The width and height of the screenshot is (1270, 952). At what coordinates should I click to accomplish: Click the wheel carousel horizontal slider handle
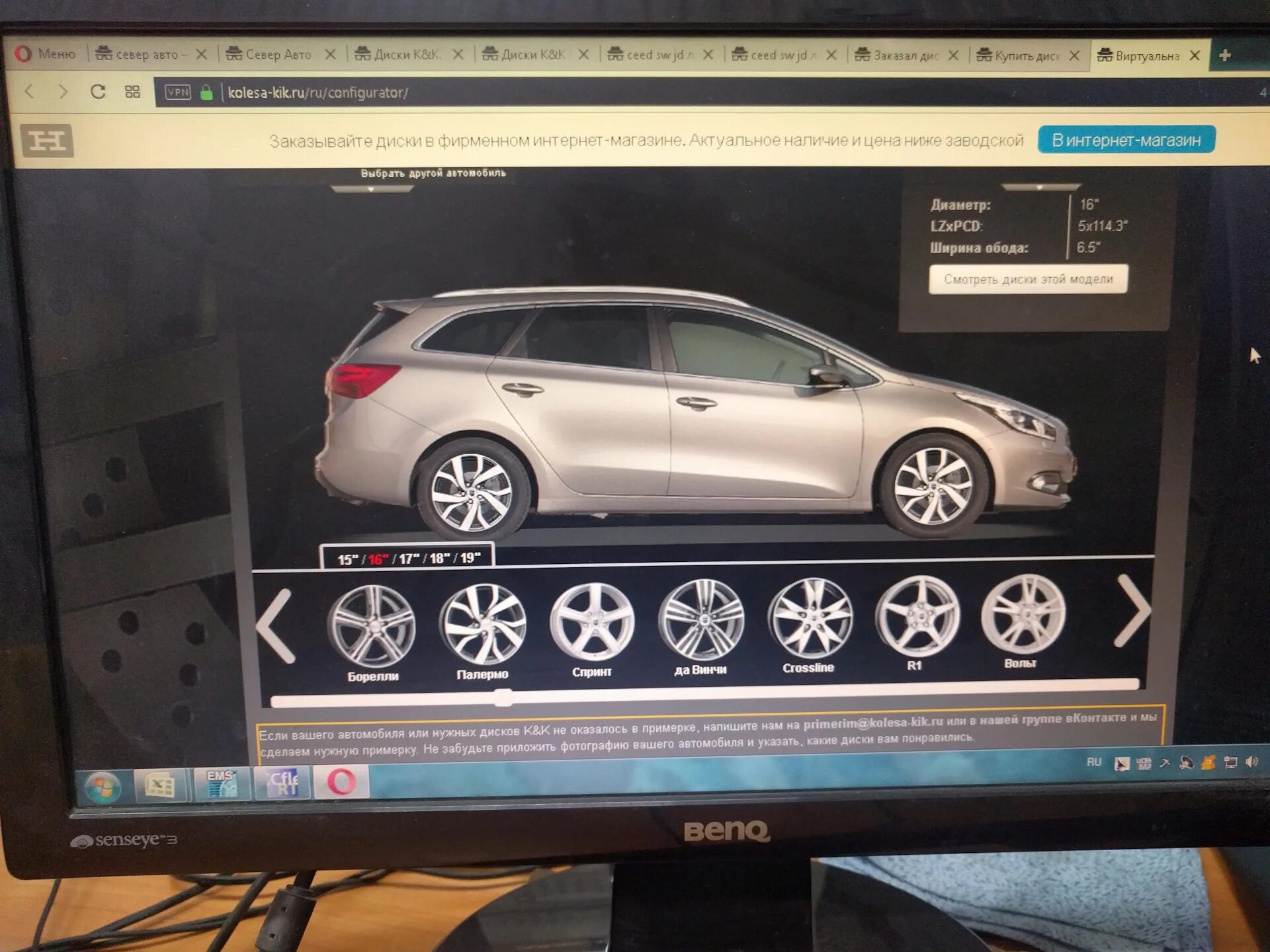coord(503,697)
